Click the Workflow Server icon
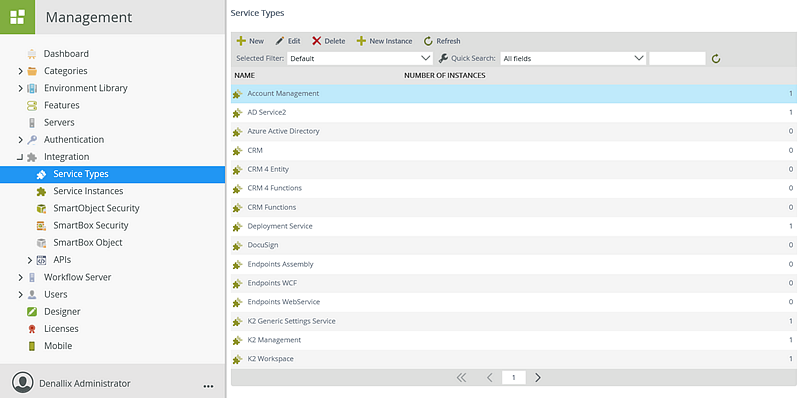This screenshot has width=800, height=398. (x=32, y=278)
